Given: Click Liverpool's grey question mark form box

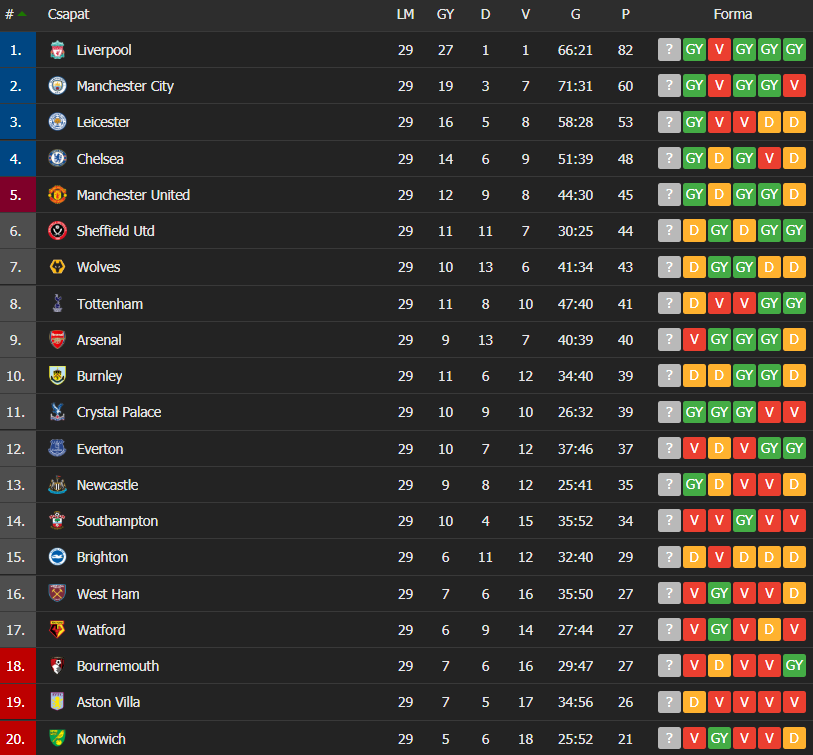Looking at the screenshot, I should 669,50.
